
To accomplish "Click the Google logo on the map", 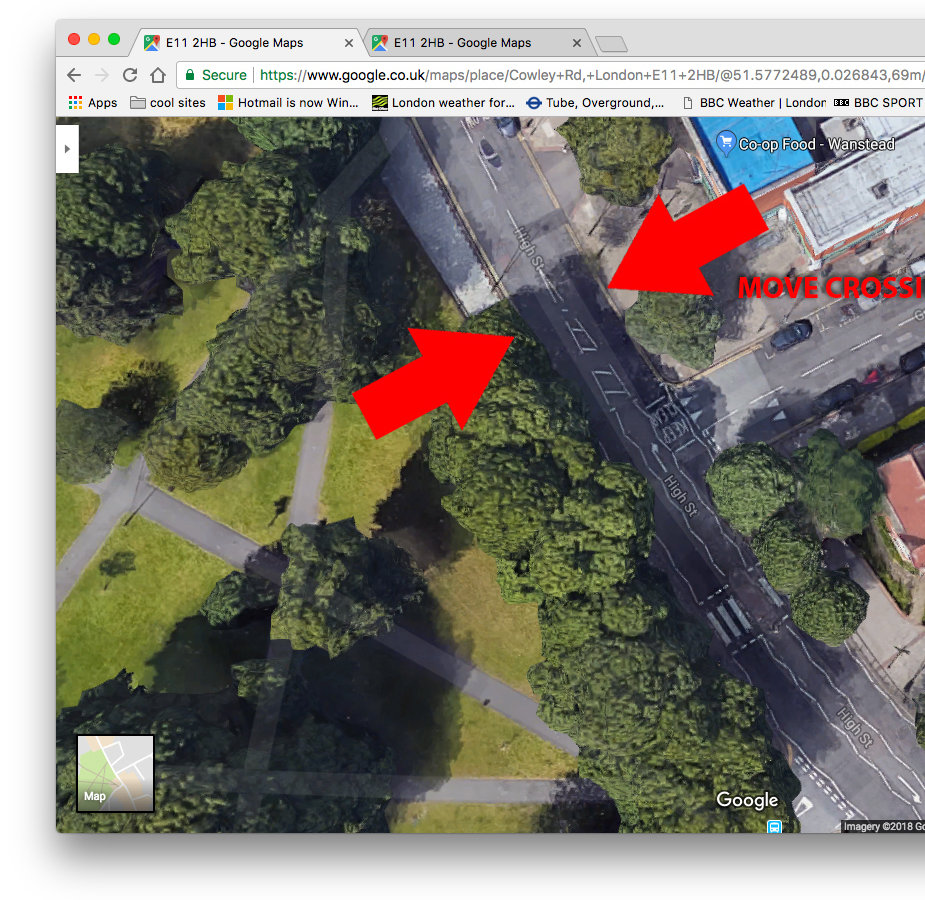I will point(747,800).
